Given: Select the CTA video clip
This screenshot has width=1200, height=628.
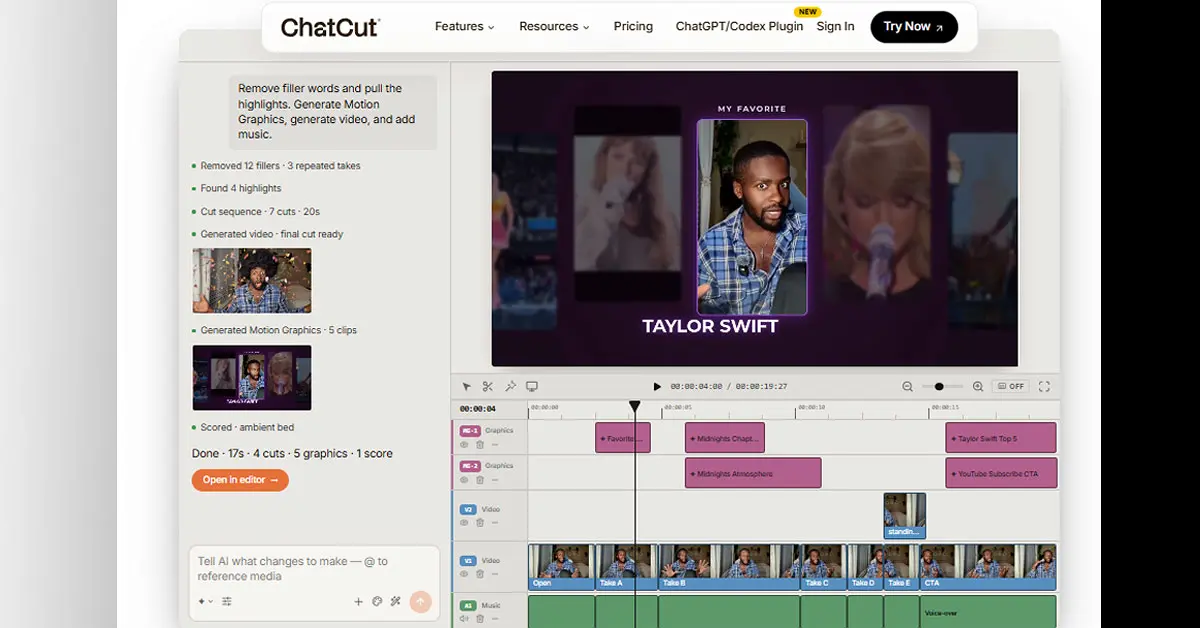Looking at the screenshot, I should click(988, 567).
